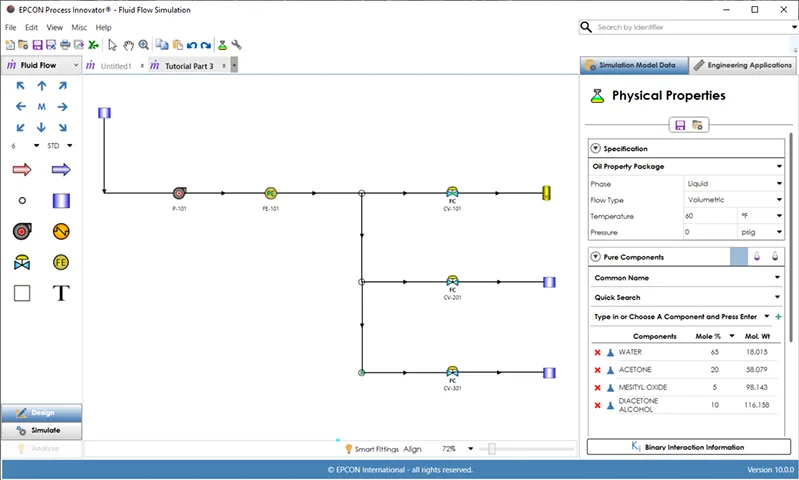Remove the WATER component with its red X

point(597,352)
